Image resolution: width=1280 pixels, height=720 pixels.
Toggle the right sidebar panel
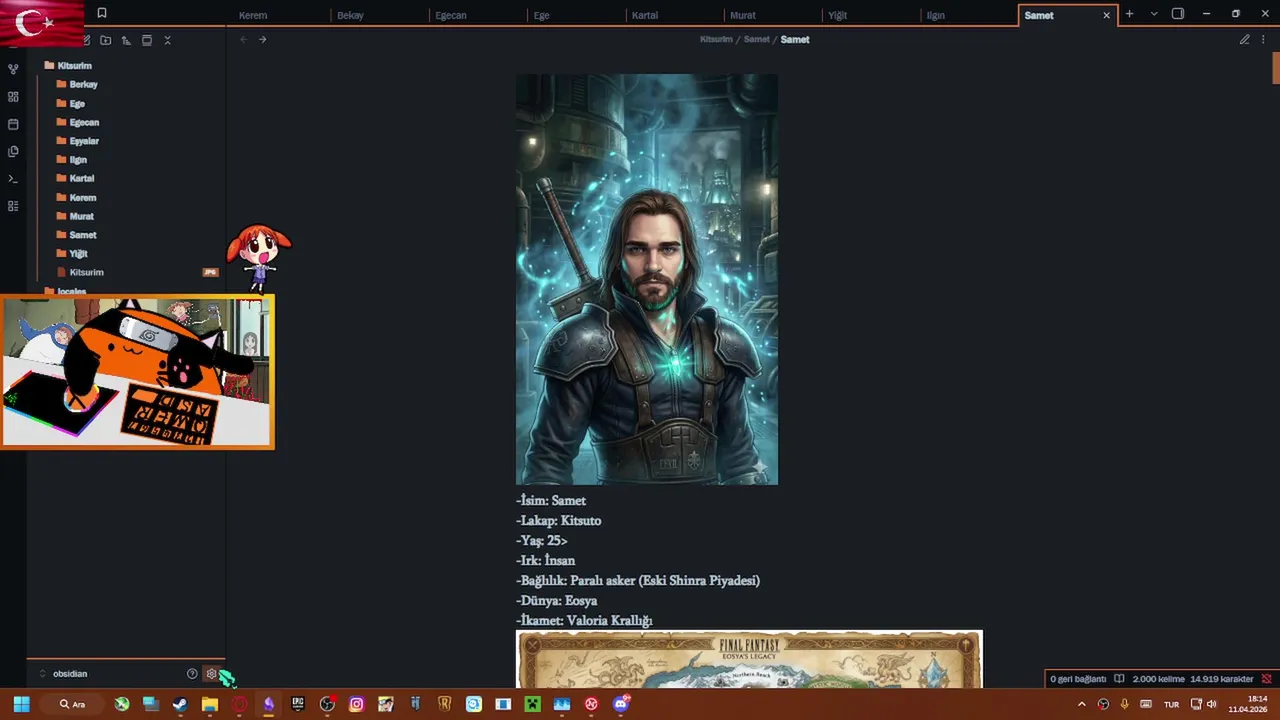click(1178, 14)
